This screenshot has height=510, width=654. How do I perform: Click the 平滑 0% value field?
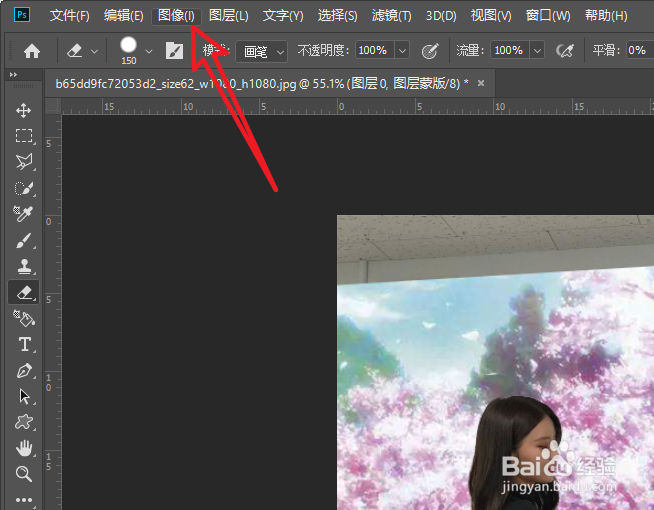coord(640,50)
